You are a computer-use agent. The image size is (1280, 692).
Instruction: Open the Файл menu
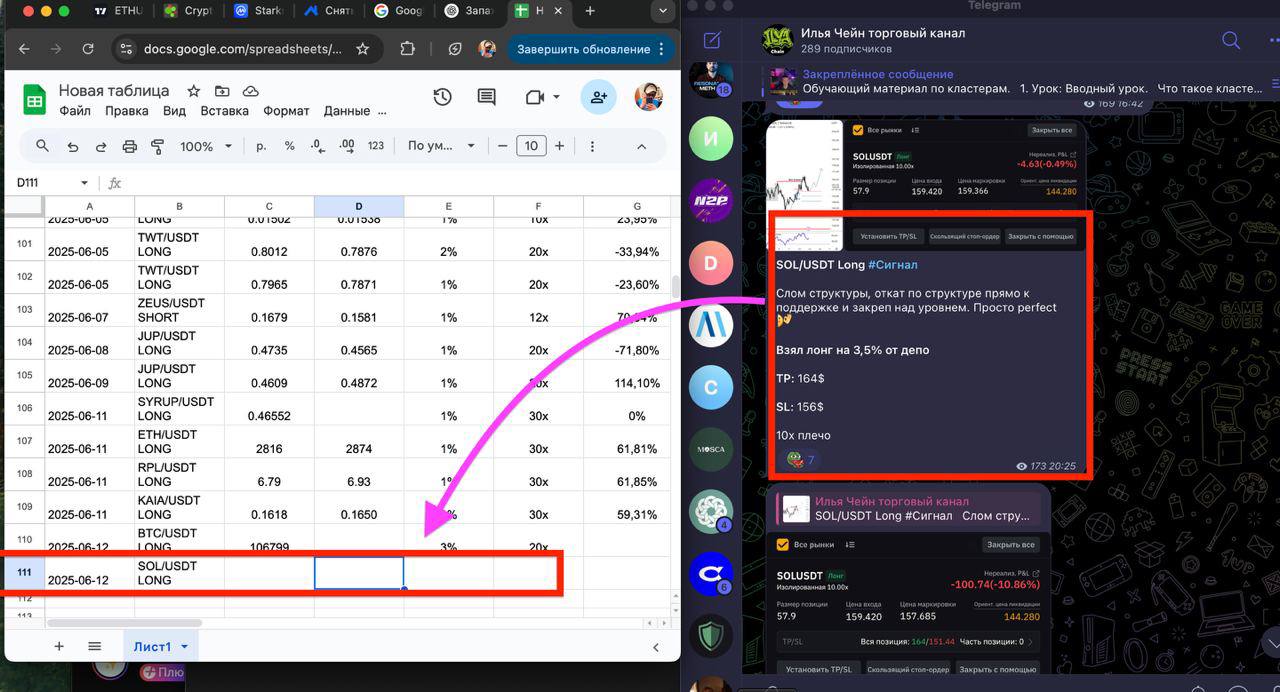(75, 111)
